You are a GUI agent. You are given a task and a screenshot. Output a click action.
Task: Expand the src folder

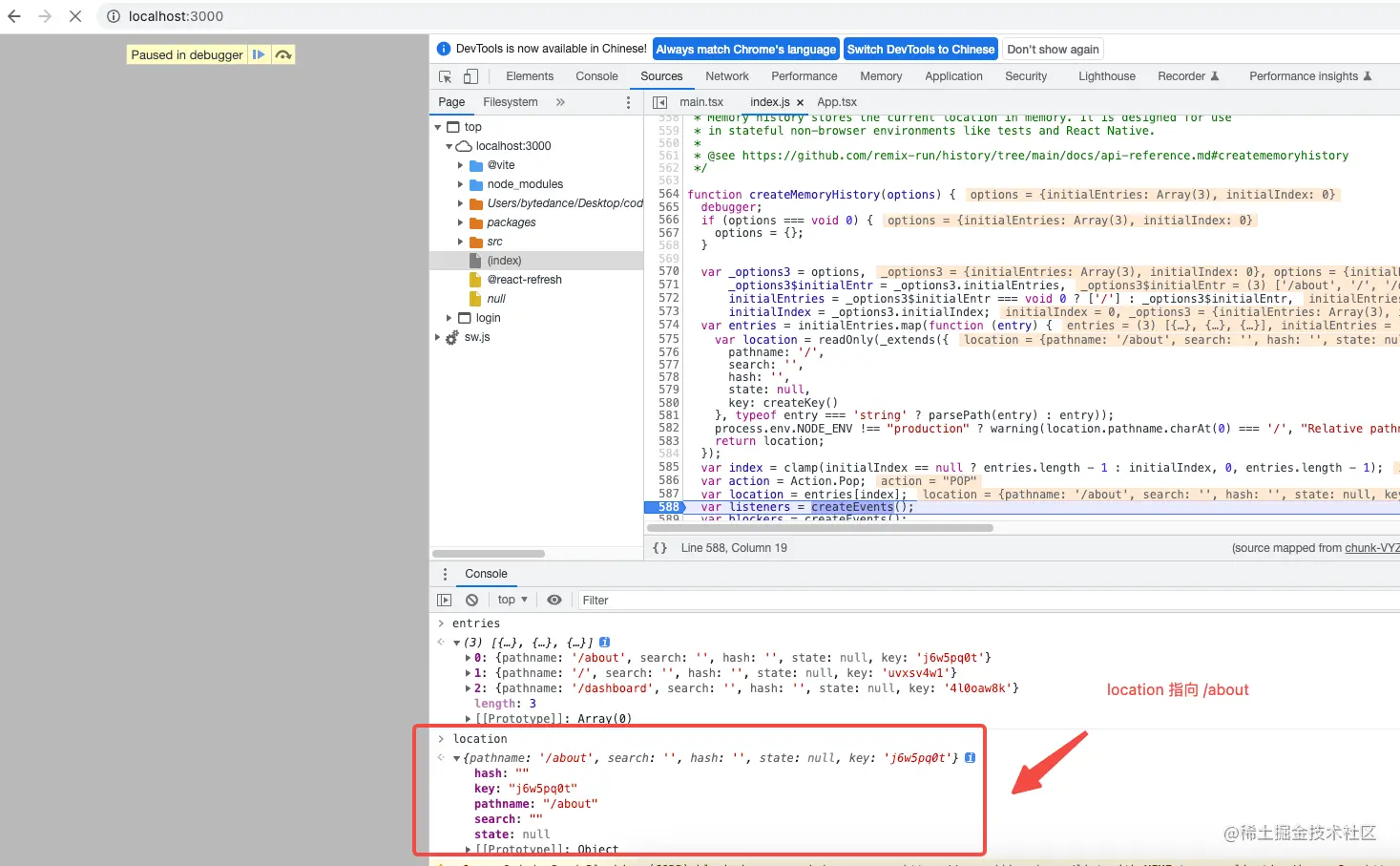pos(460,242)
